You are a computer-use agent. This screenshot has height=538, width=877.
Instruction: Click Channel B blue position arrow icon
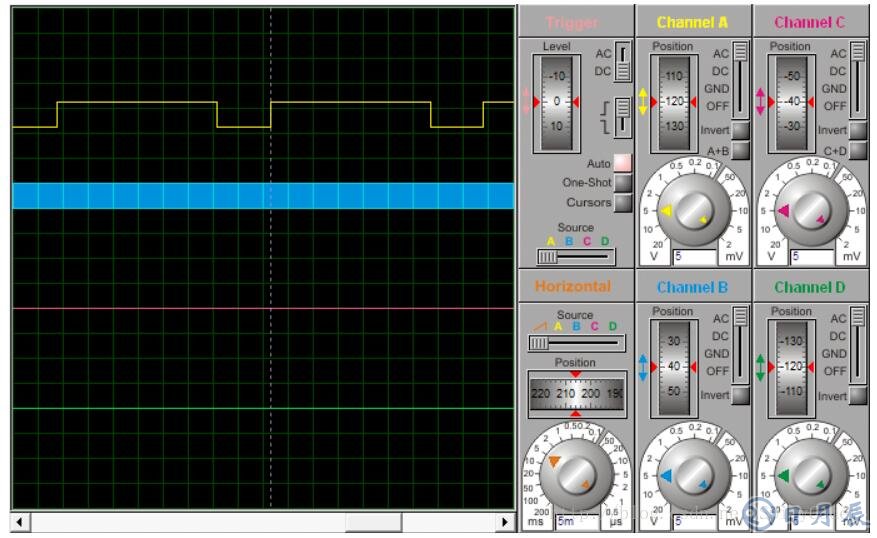click(643, 367)
